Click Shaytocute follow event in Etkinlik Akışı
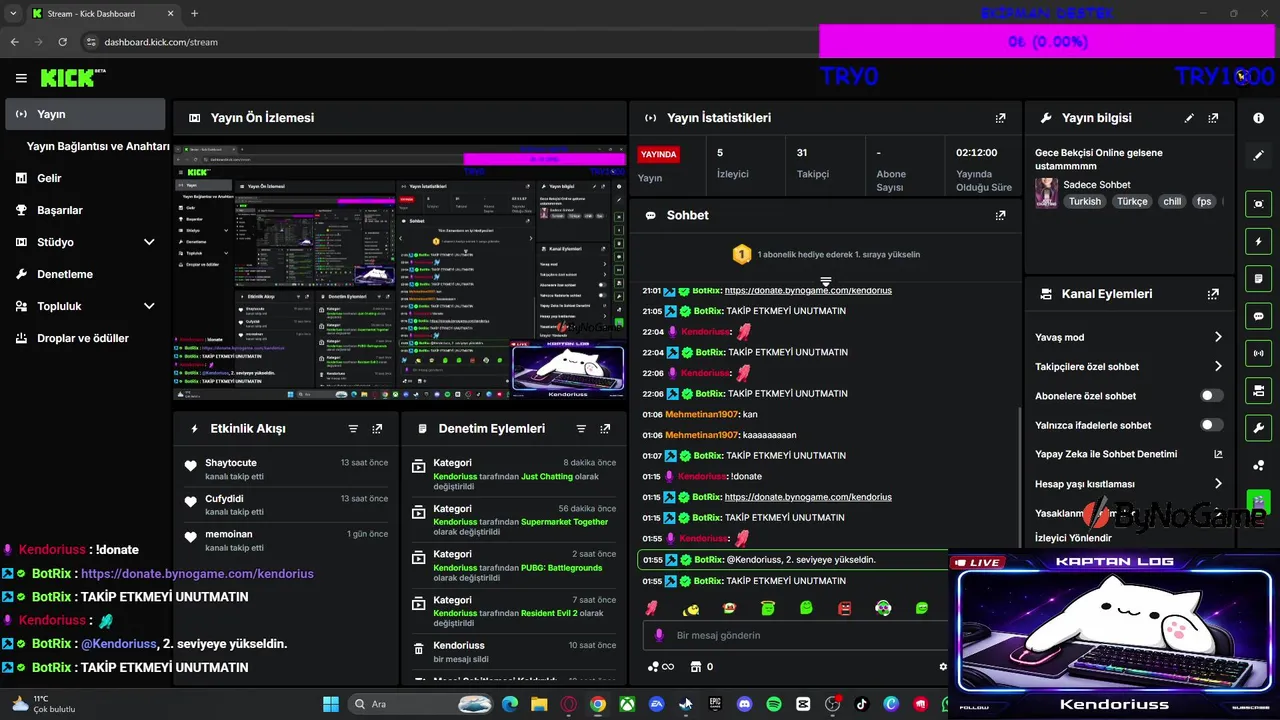Screen dimensions: 1280x720 [x=286, y=469]
